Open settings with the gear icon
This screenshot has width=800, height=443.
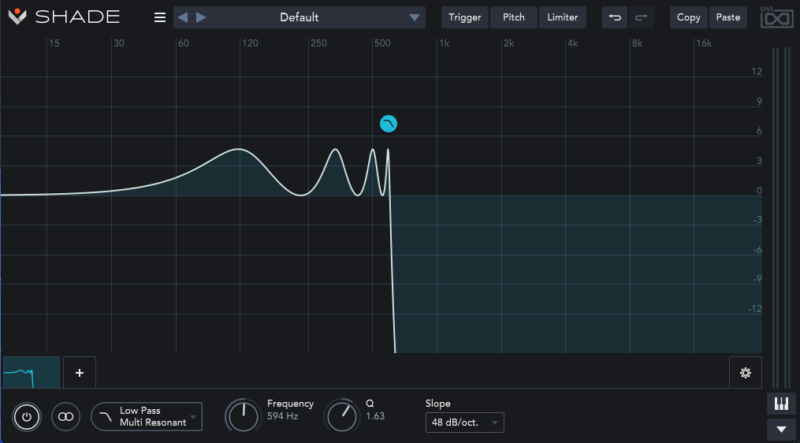(x=745, y=373)
